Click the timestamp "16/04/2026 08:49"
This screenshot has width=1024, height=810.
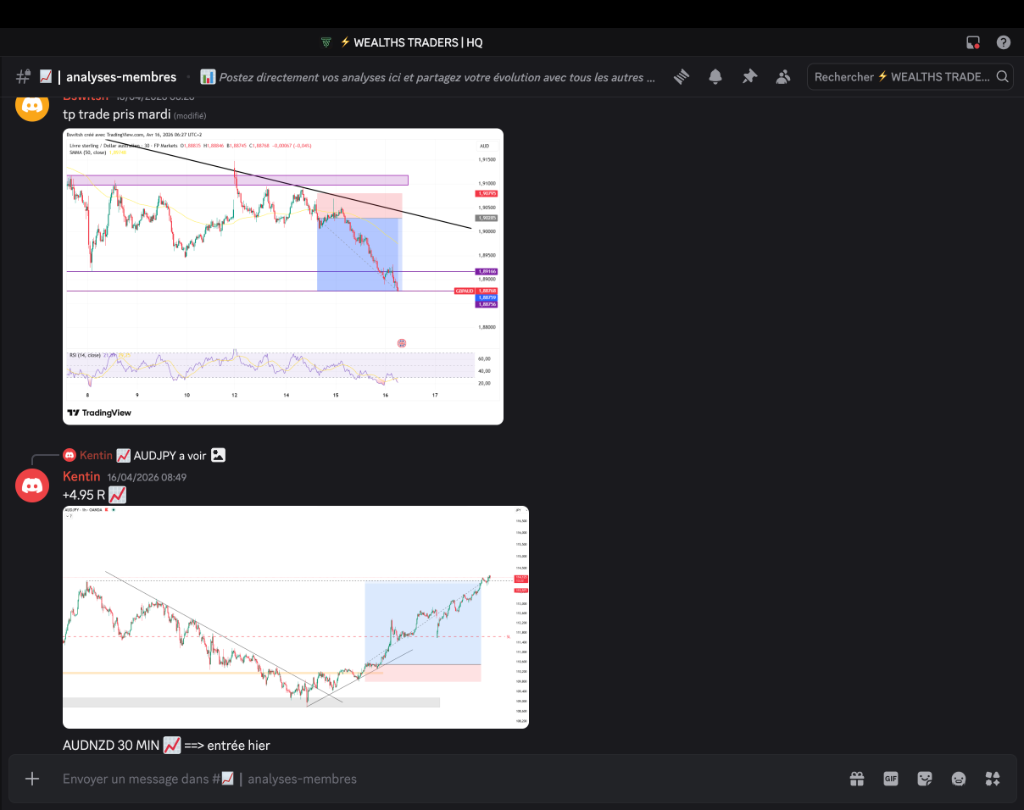pyautogui.click(x=147, y=478)
